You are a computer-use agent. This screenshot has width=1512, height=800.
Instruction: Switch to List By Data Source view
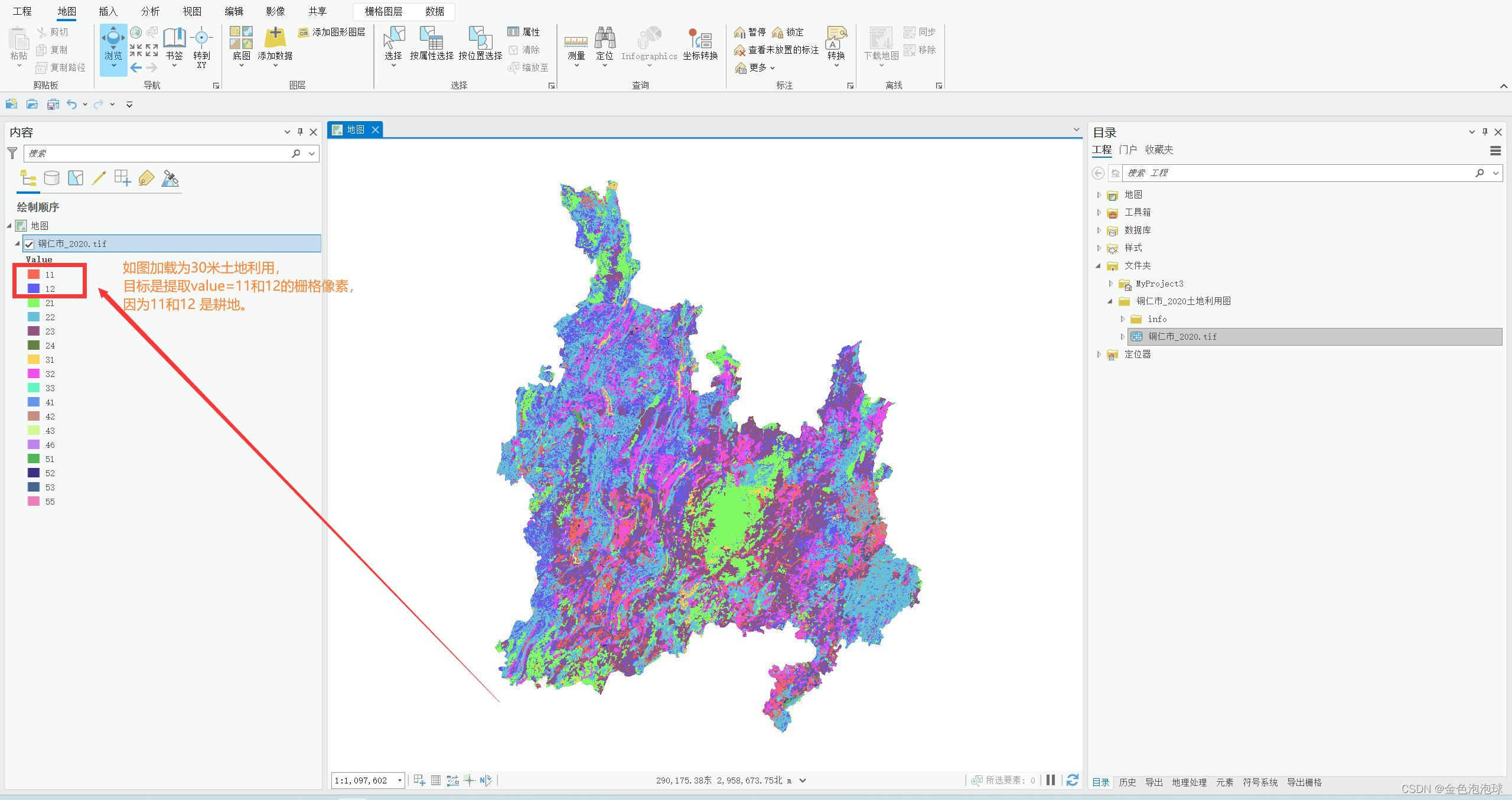point(52,178)
